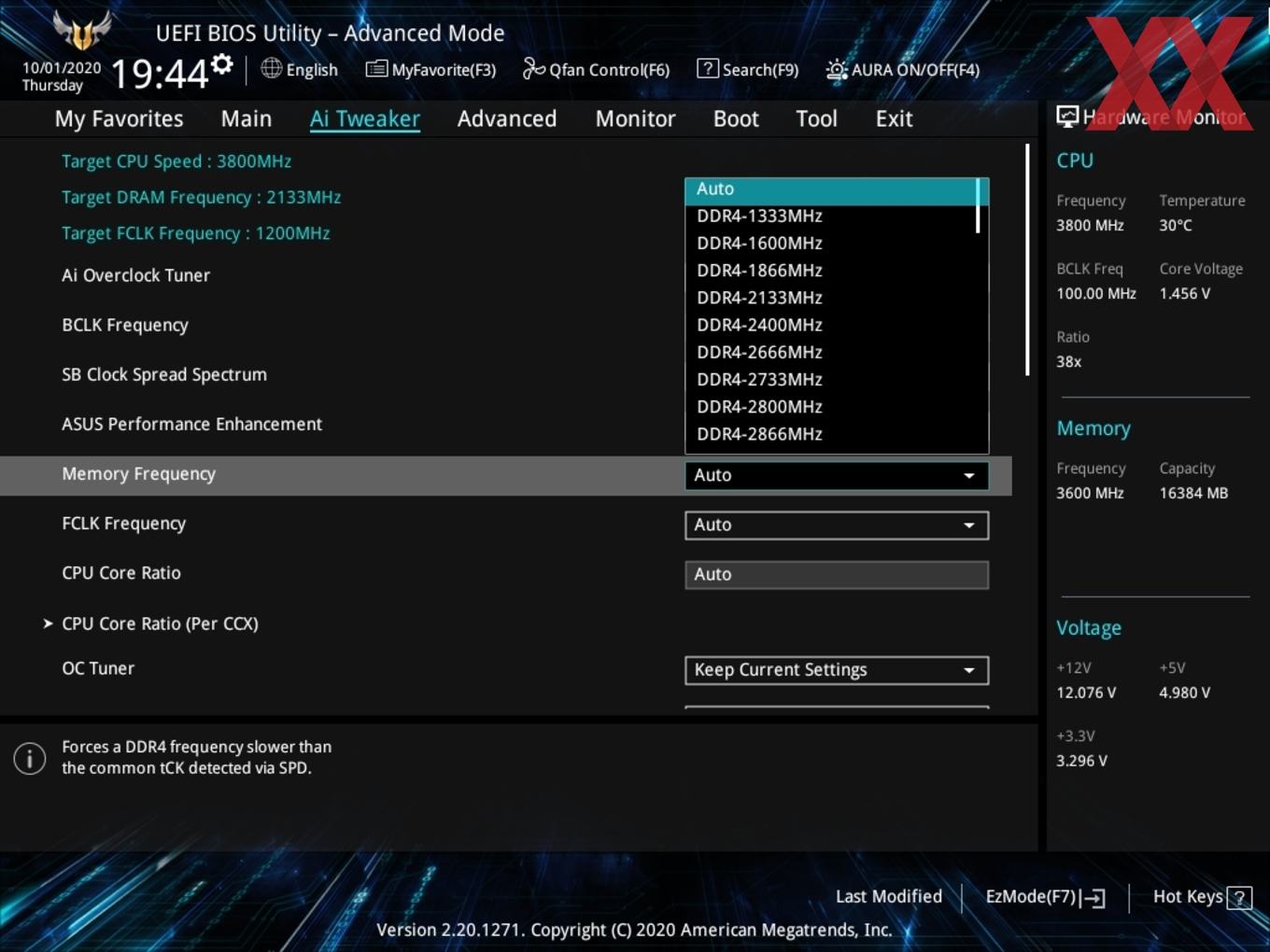Select FCLK Frequency row label
Screen dimensions: 1270x952
[124, 524]
